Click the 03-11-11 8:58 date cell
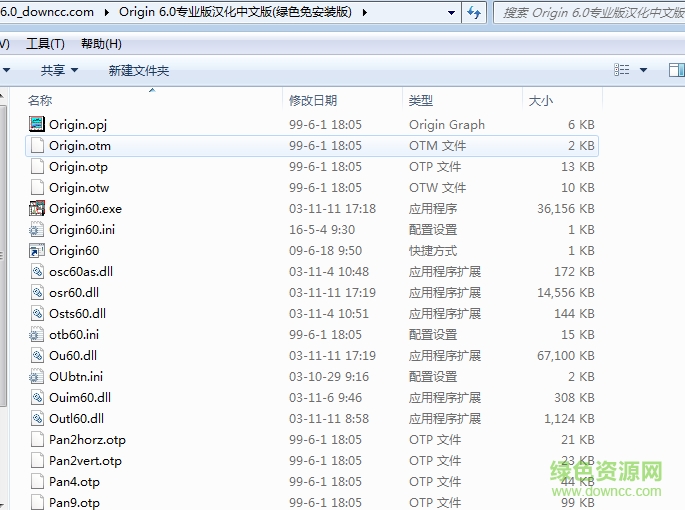This screenshot has width=685, height=510. [x=329, y=418]
